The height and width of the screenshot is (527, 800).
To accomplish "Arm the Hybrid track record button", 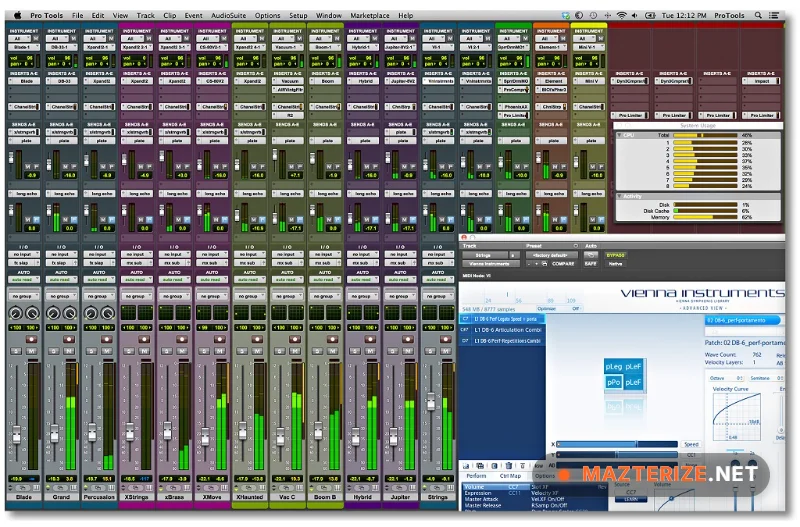I will click(370, 339).
